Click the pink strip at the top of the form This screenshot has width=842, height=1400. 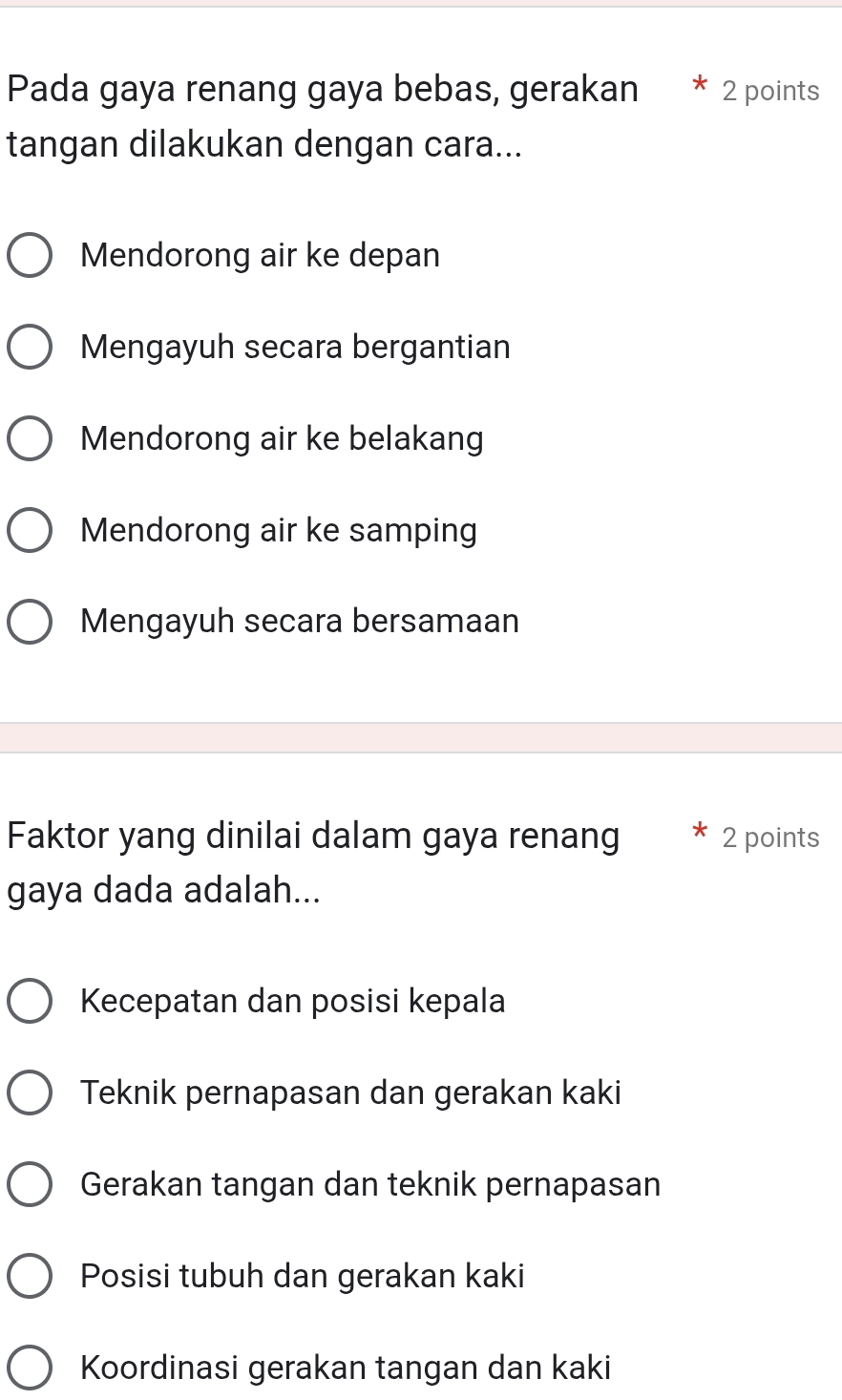tap(421, 3)
